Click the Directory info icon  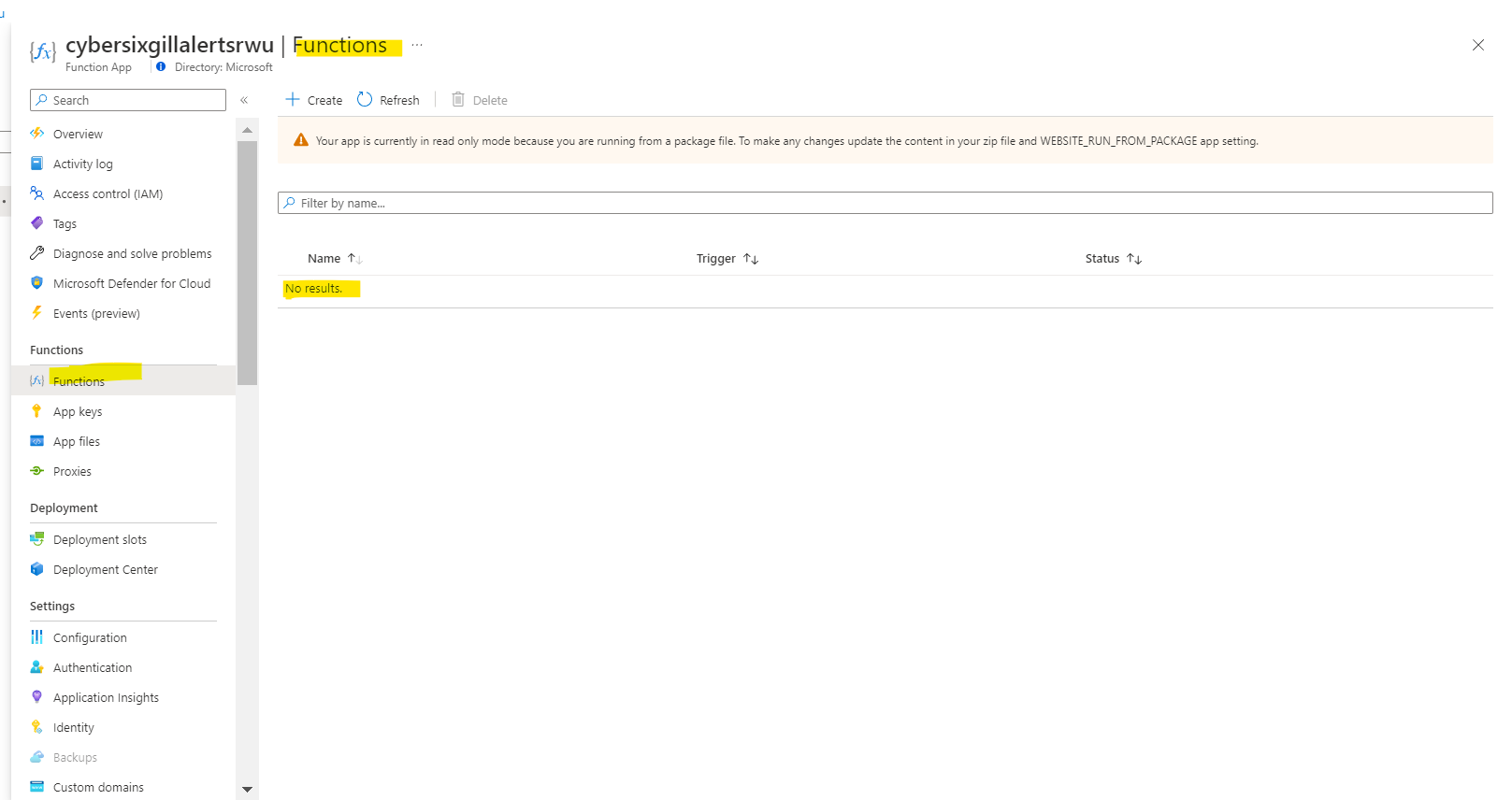[x=161, y=66]
